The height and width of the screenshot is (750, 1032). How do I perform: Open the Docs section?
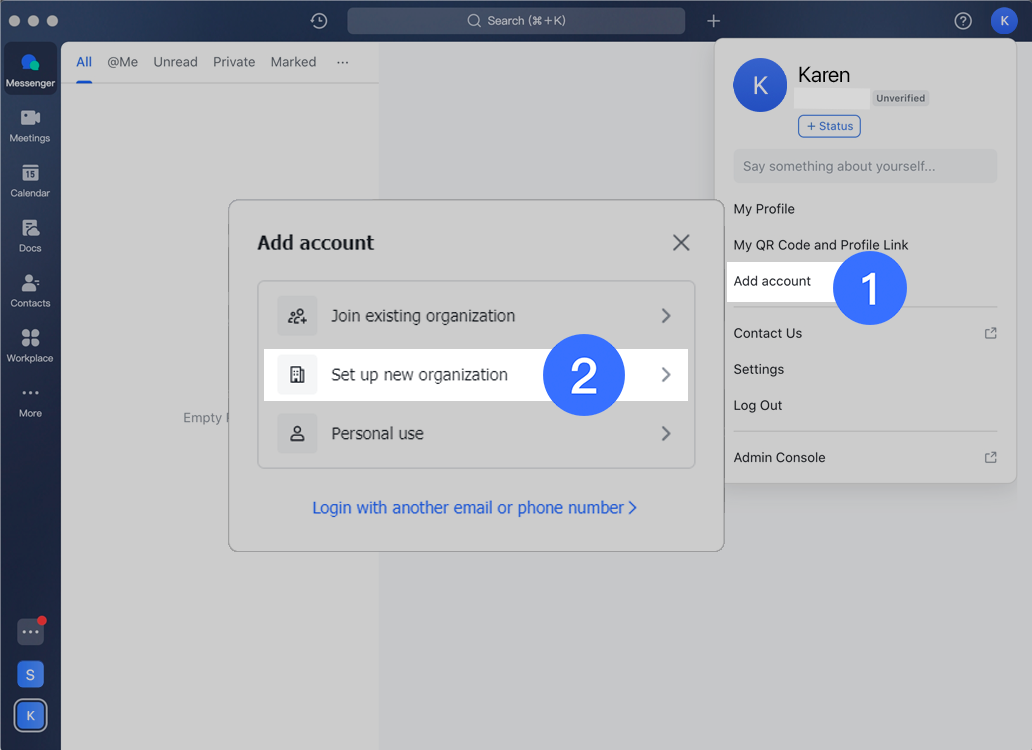tap(30, 235)
